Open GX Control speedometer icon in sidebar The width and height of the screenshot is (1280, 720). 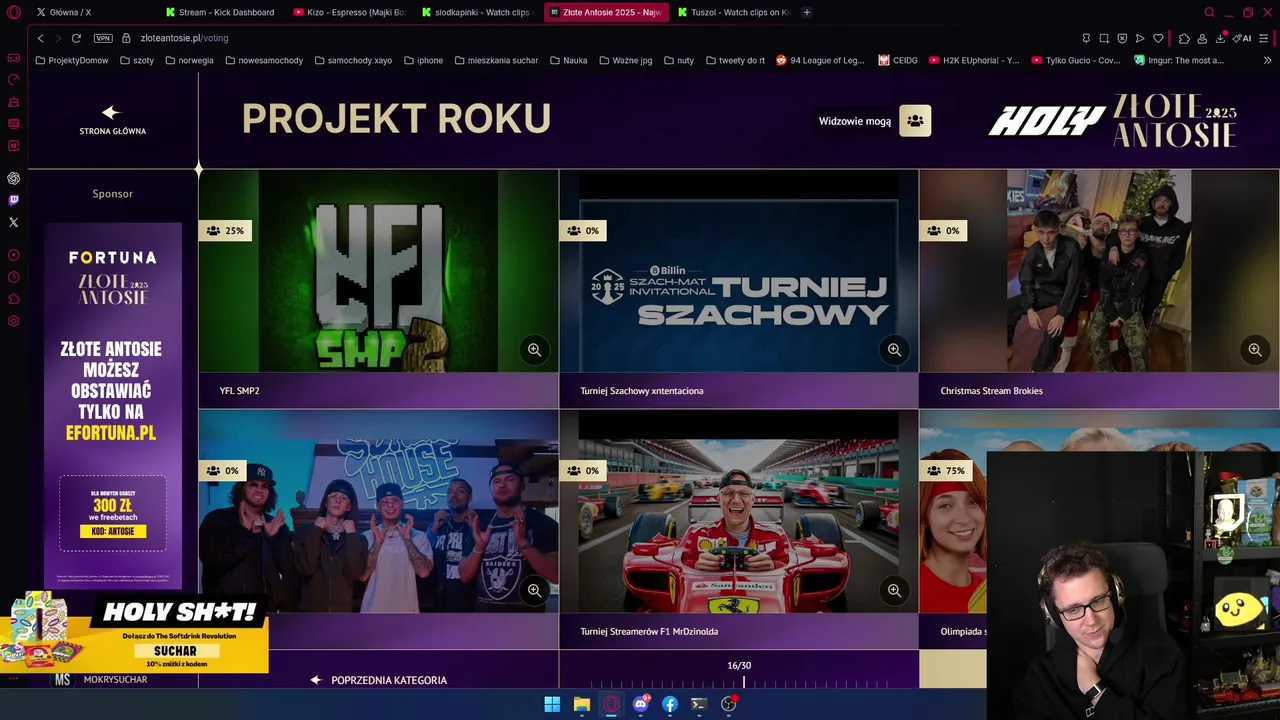coord(14,80)
